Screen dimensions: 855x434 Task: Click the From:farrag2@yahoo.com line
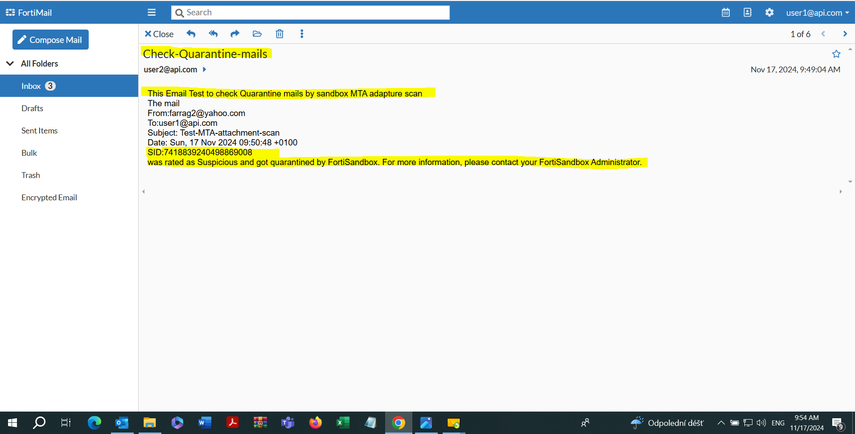(x=196, y=113)
